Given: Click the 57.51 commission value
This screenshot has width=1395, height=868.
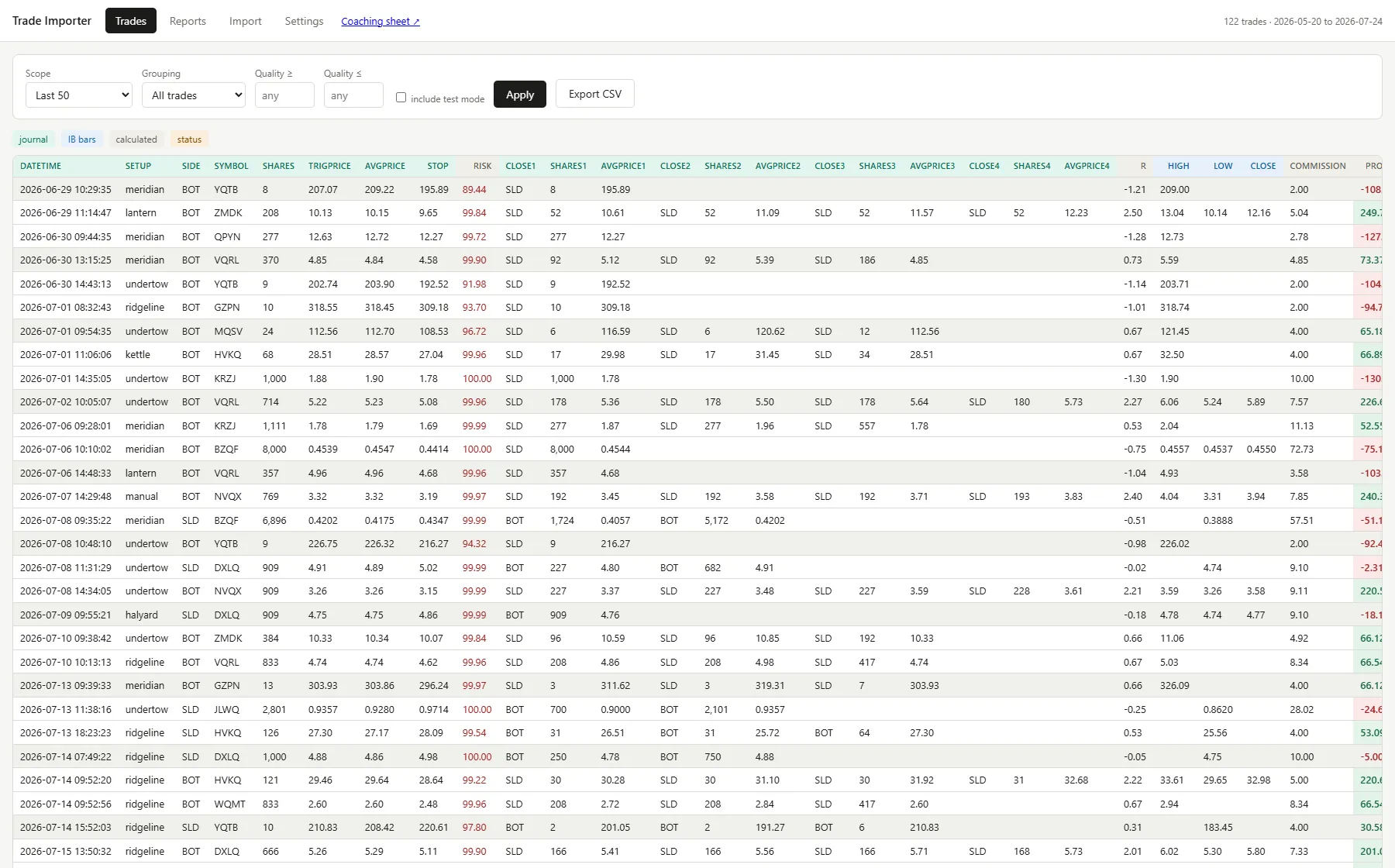Looking at the screenshot, I should [x=1301, y=520].
